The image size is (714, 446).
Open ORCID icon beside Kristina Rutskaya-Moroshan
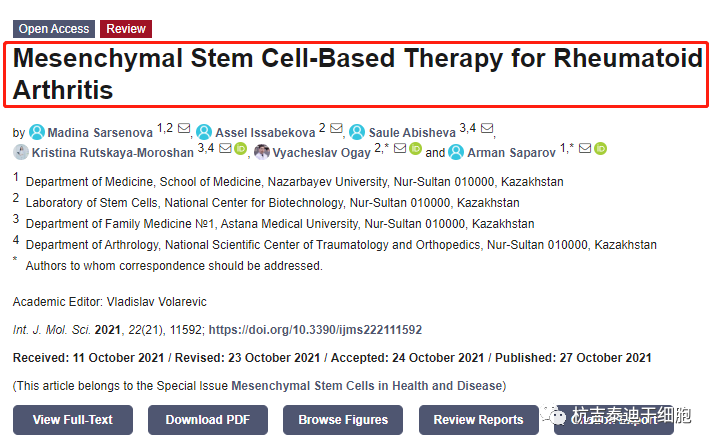[240, 150]
